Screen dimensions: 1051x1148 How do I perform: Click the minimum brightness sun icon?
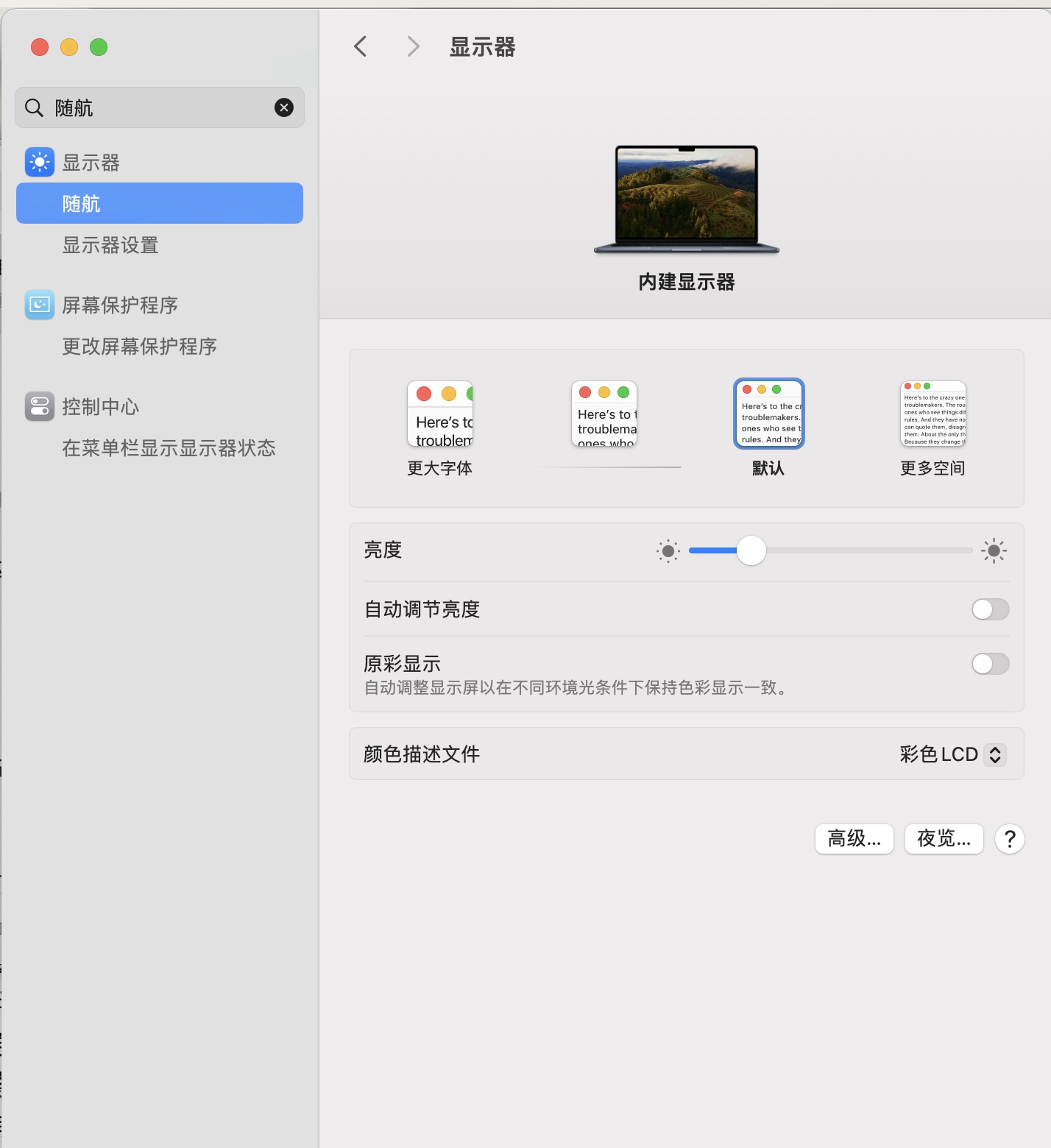pyautogui.click(x=668, y=550)
